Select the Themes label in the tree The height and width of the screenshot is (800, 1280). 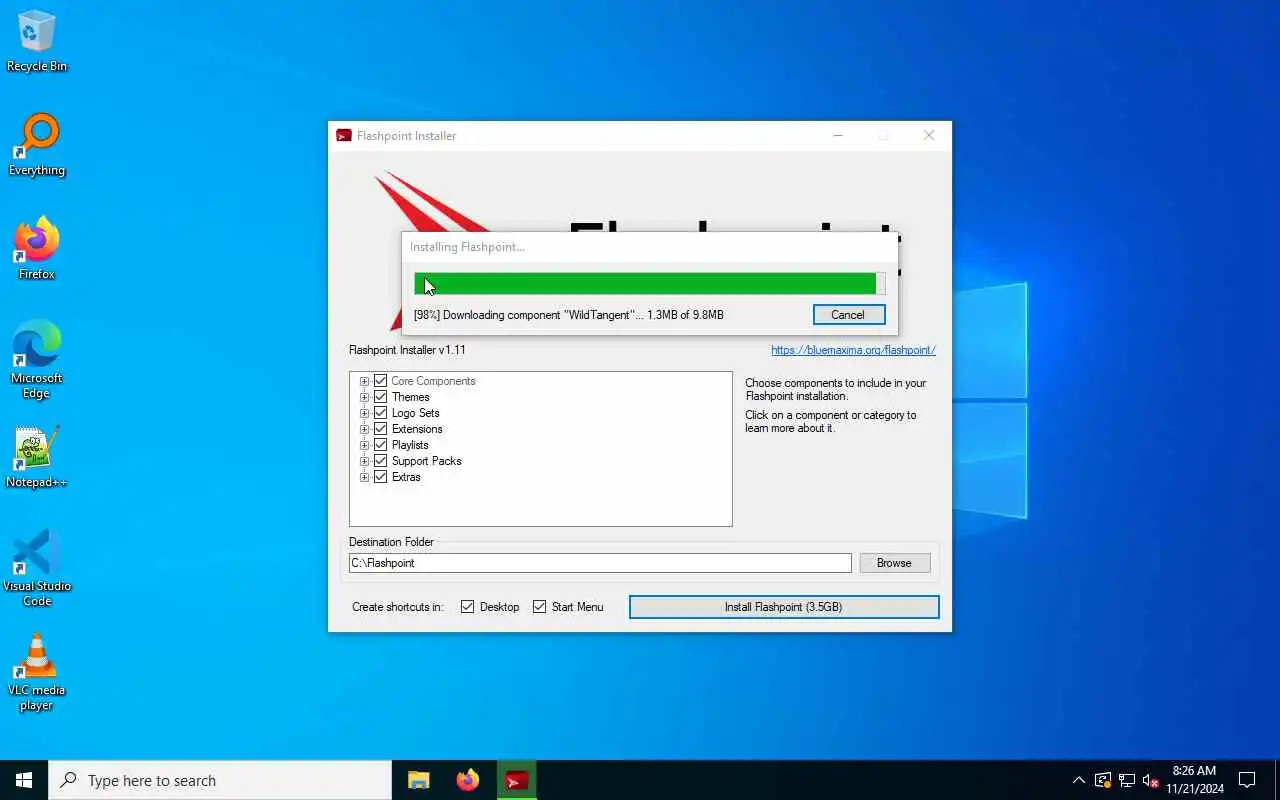[410, 397]
